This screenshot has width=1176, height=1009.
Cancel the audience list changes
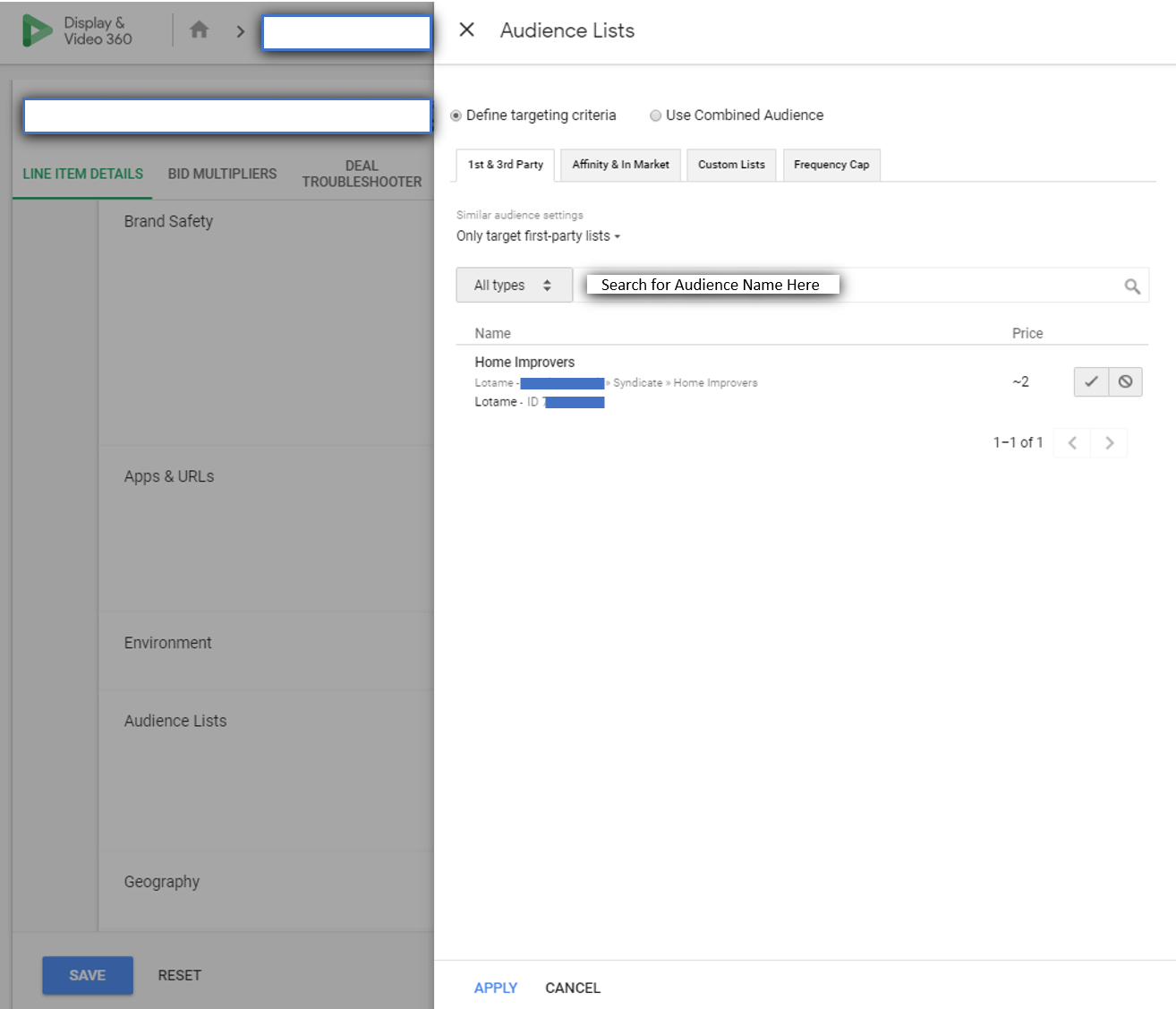tap(573, 988)
